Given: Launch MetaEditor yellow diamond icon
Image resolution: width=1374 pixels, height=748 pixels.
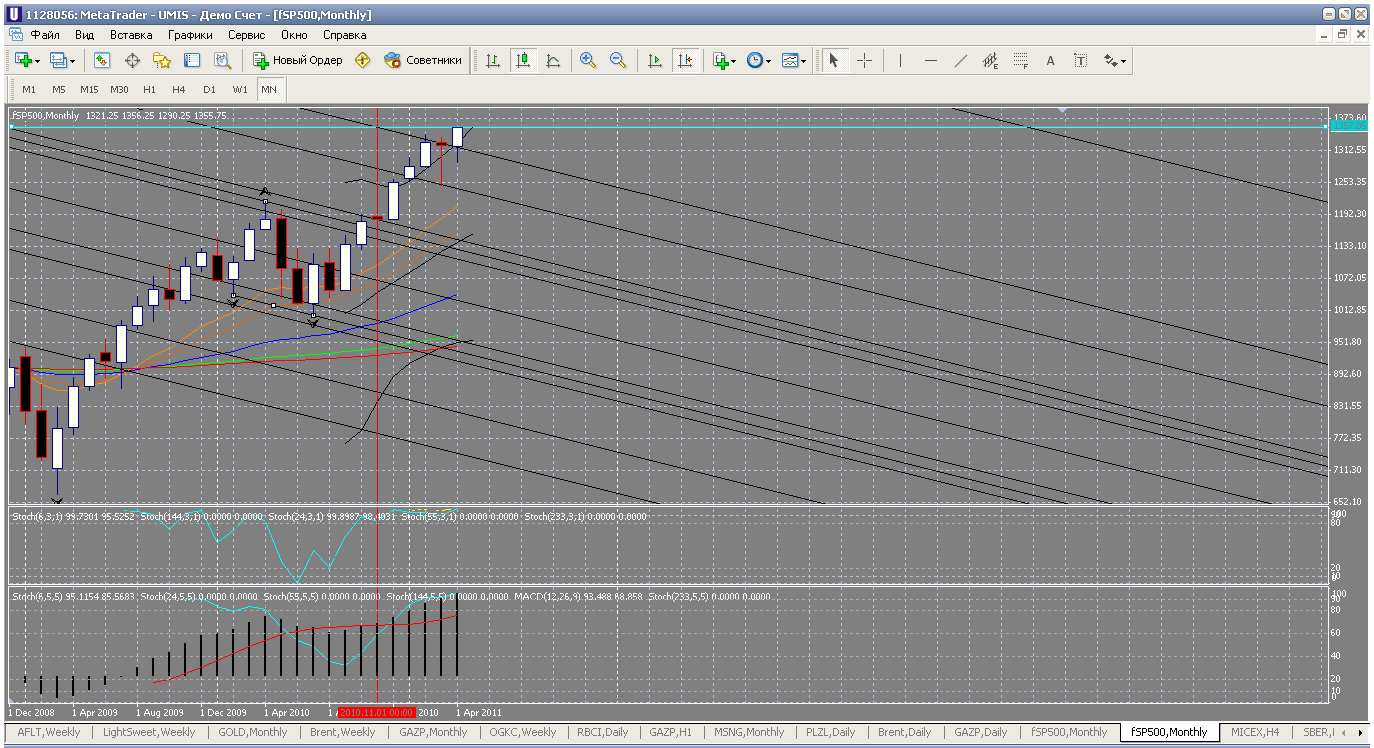Looking at the screenshot, I should tap(363, 61).
